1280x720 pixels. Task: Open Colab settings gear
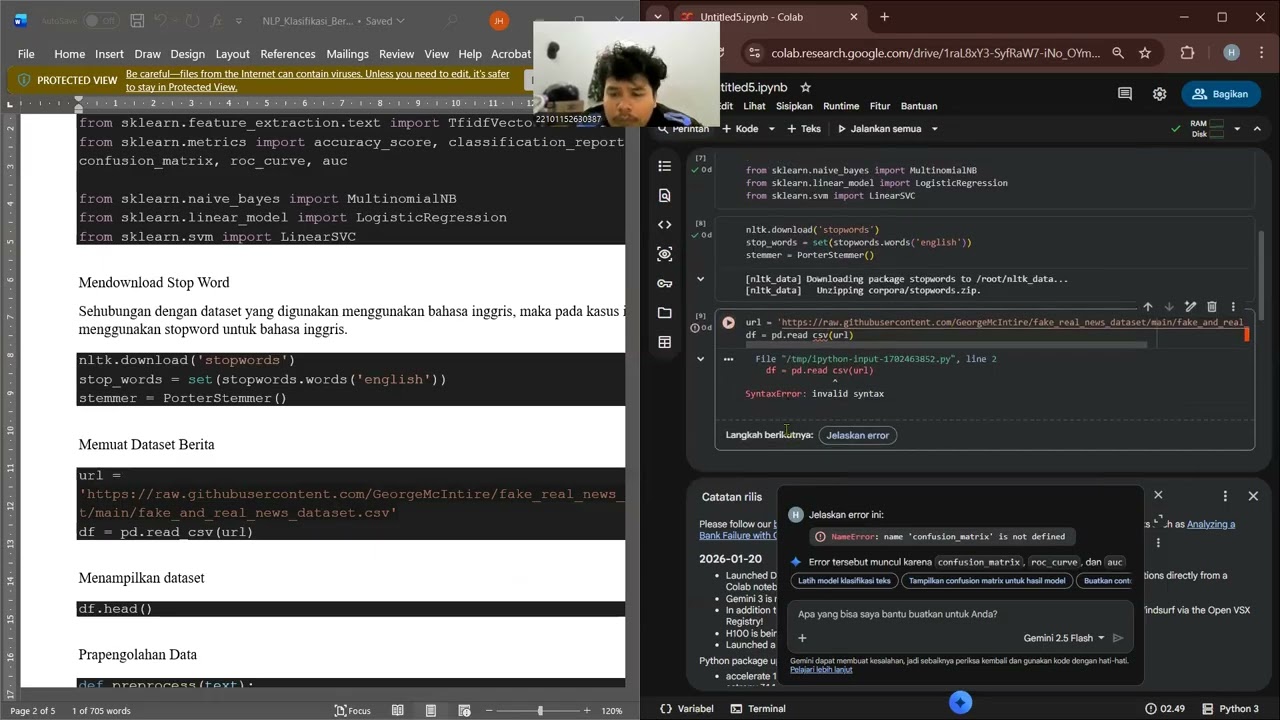pyautogui.click(x=1159, y=94)
